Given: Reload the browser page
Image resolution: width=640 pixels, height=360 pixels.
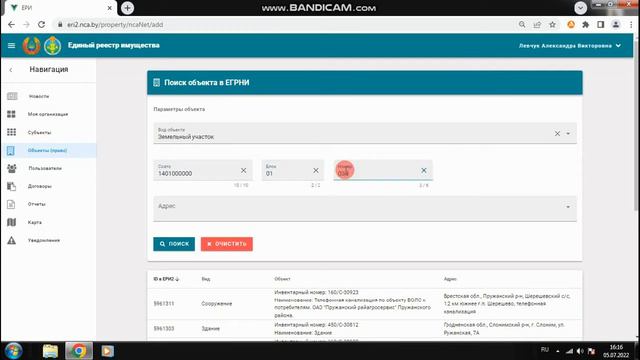Looking at the screenshot, I should pyautogui.click(x=41, y=24).
